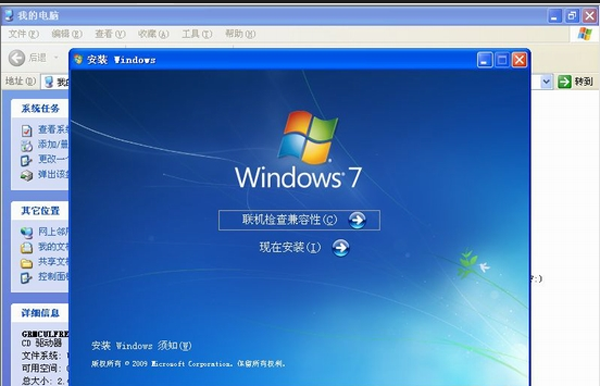Click the 后退 back arrow icon
Image resolution: width=600 pixels, height=386 pixels.
(17, 58)
